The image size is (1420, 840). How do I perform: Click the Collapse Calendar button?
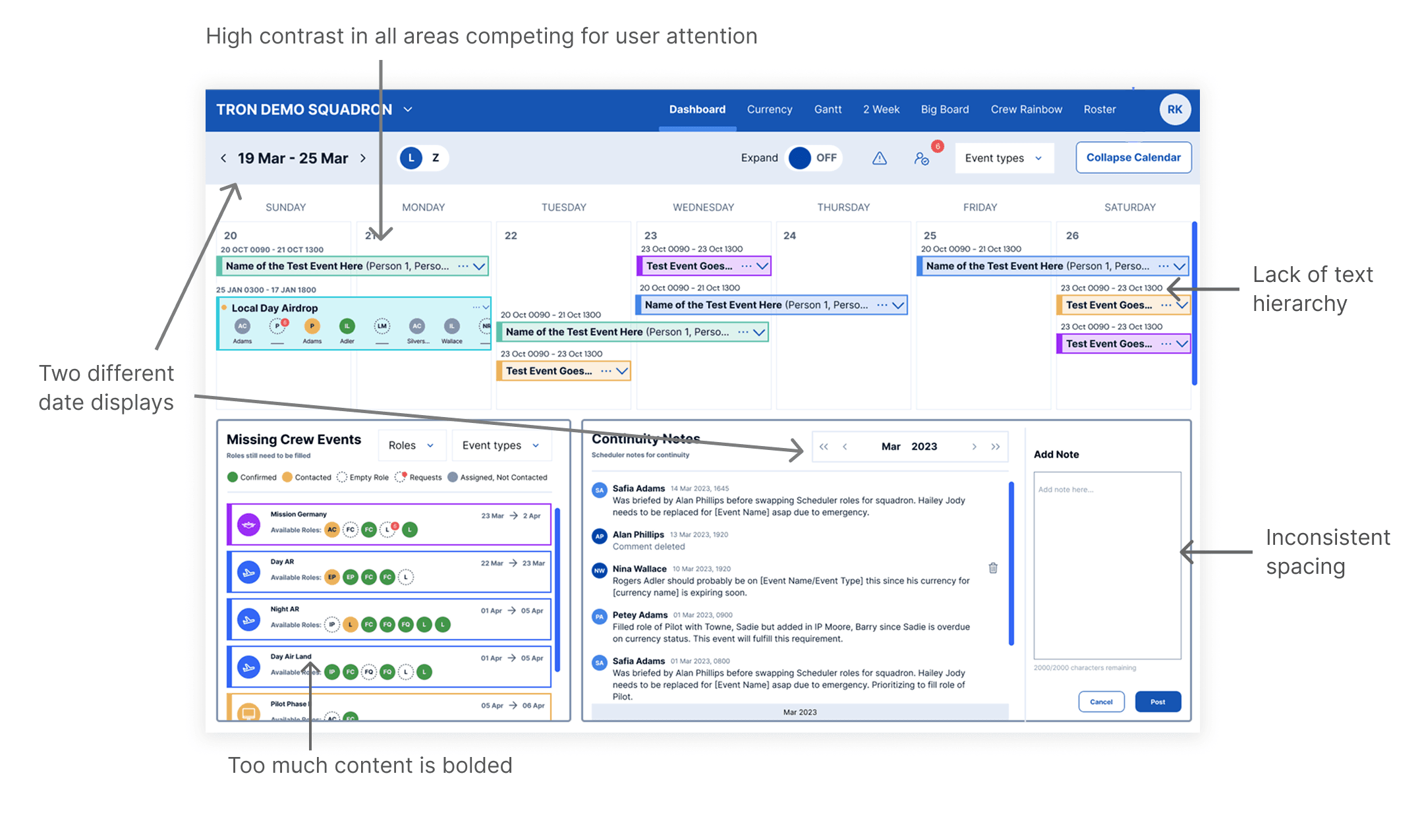click(1133, 157)
